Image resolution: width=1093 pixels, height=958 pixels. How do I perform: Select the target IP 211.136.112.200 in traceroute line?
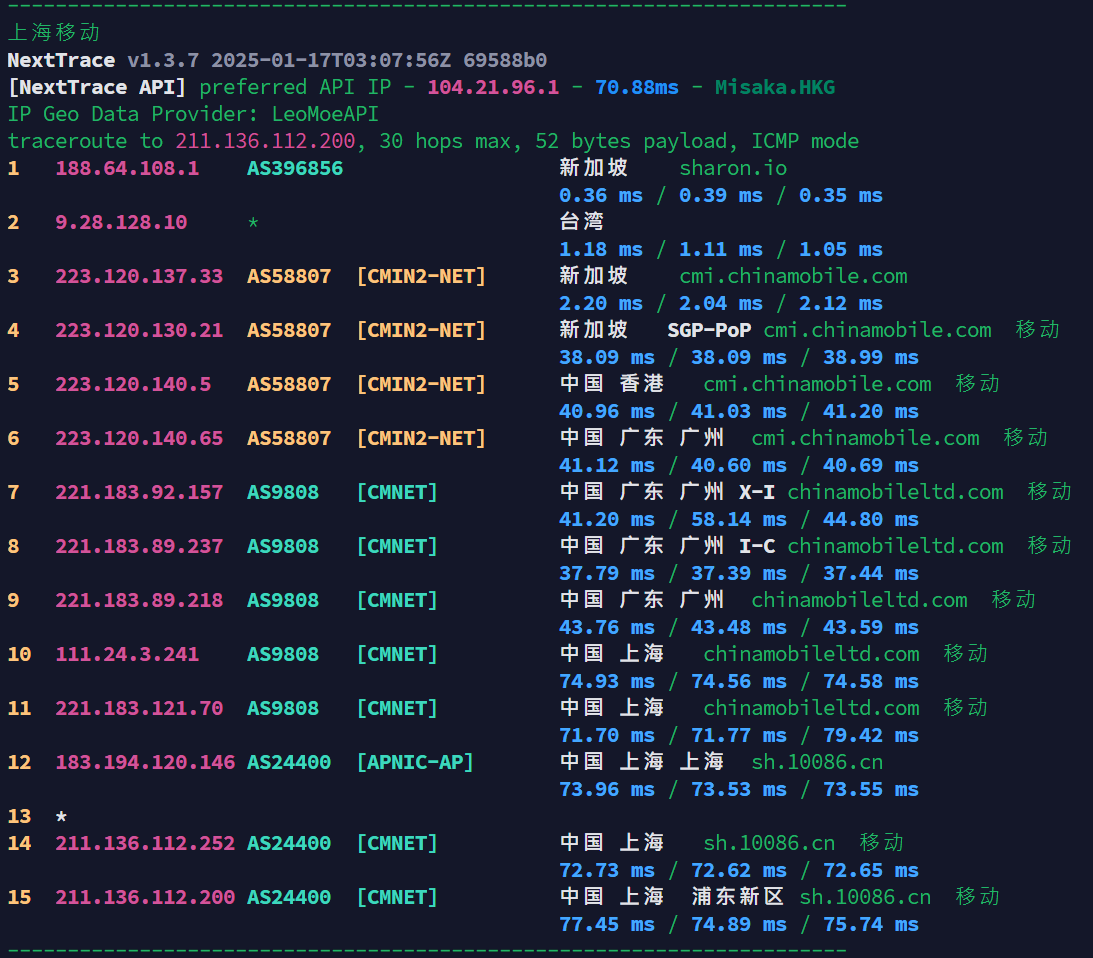point(265,141)
